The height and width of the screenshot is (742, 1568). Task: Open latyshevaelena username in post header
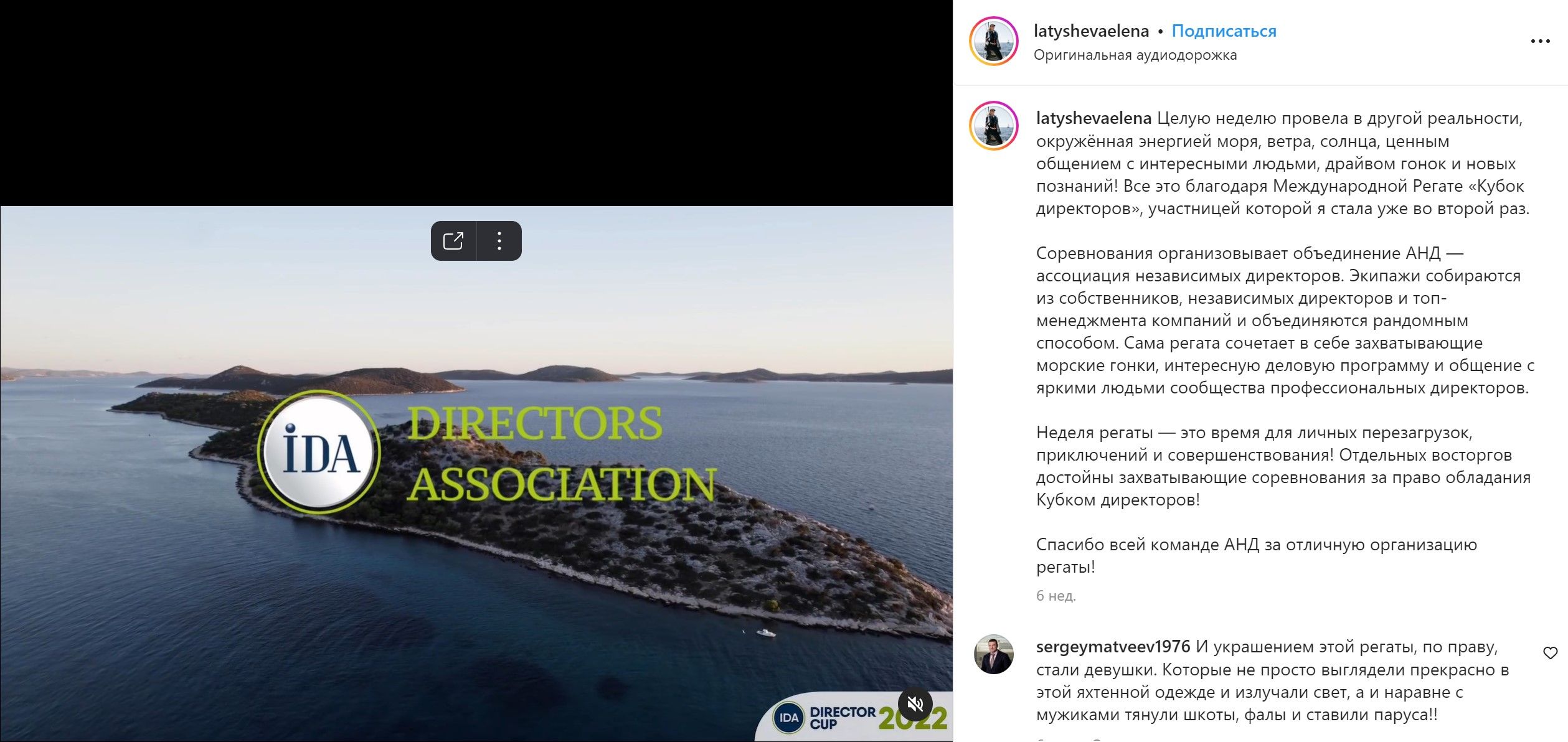click(1091, 31)
